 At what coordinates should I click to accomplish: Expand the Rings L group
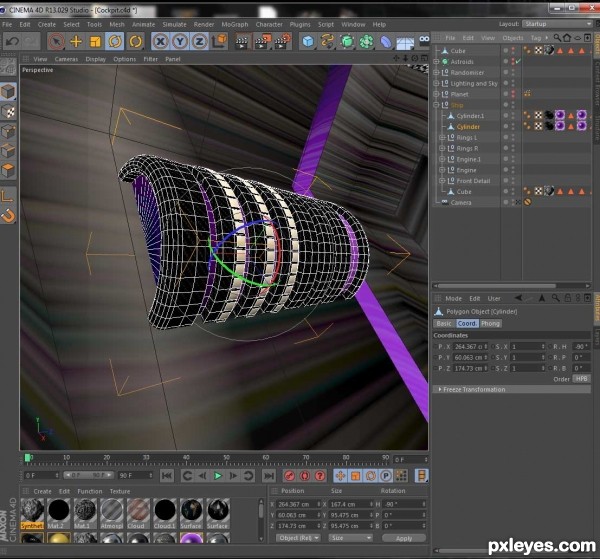tap(442, 137)
